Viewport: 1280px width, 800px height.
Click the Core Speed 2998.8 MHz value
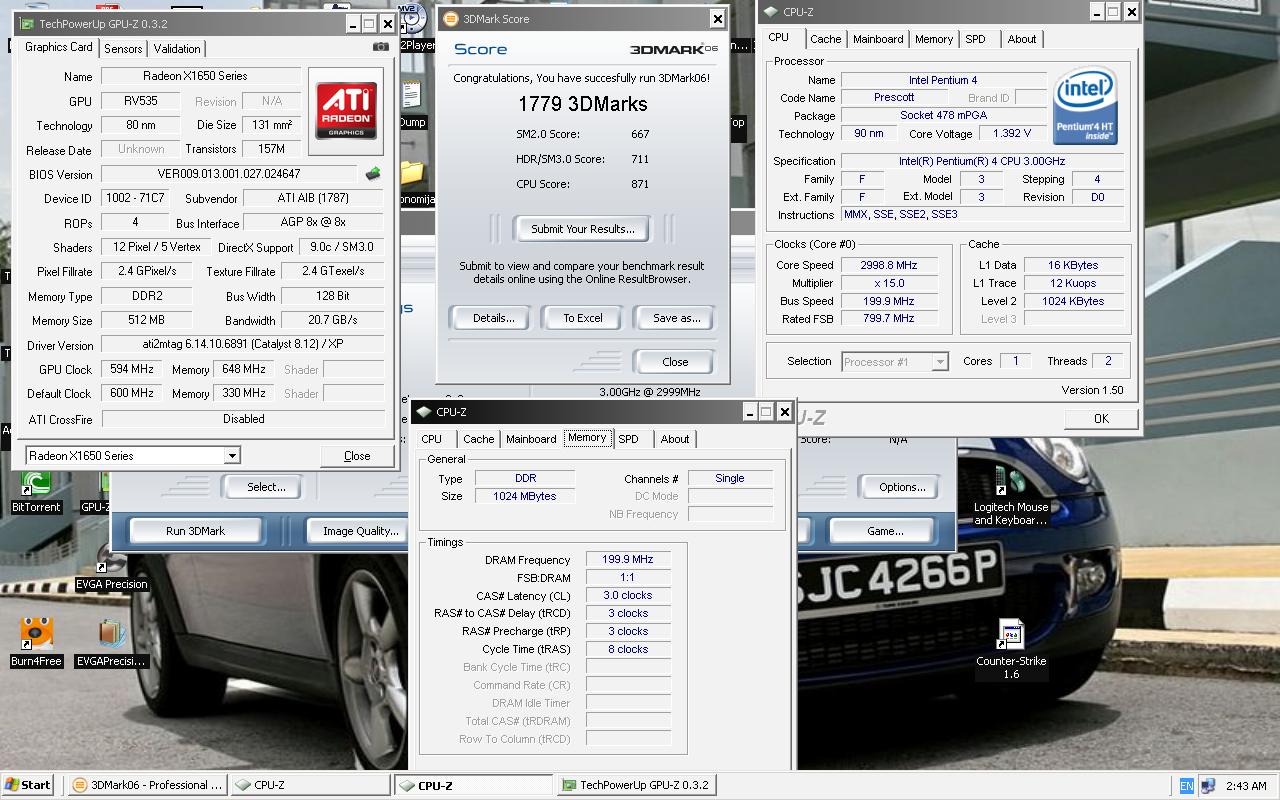pos(888,265)
